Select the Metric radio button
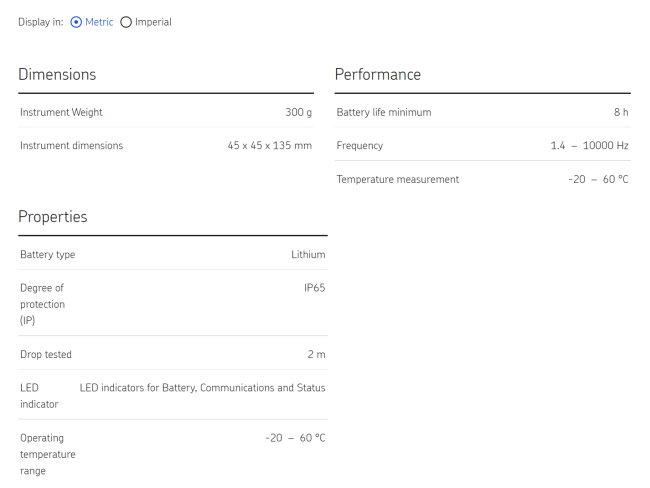 click(77, 22)
